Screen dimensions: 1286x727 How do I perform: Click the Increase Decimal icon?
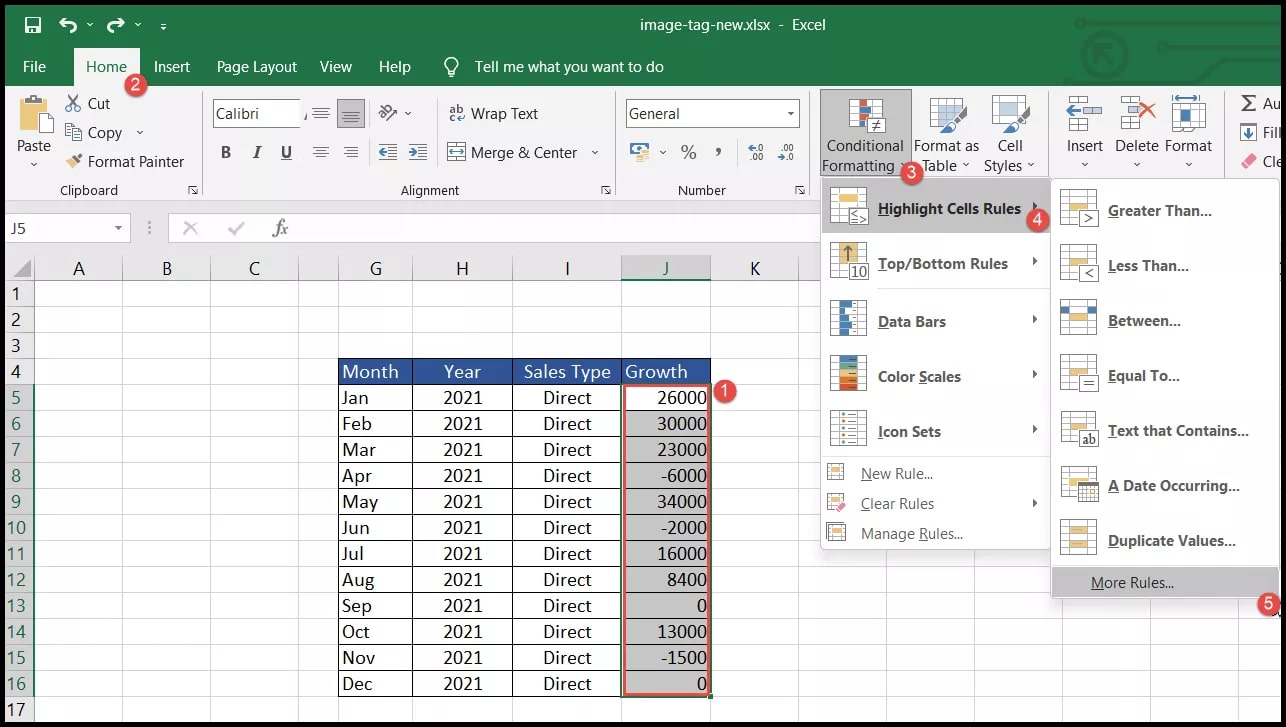point(756,152)
